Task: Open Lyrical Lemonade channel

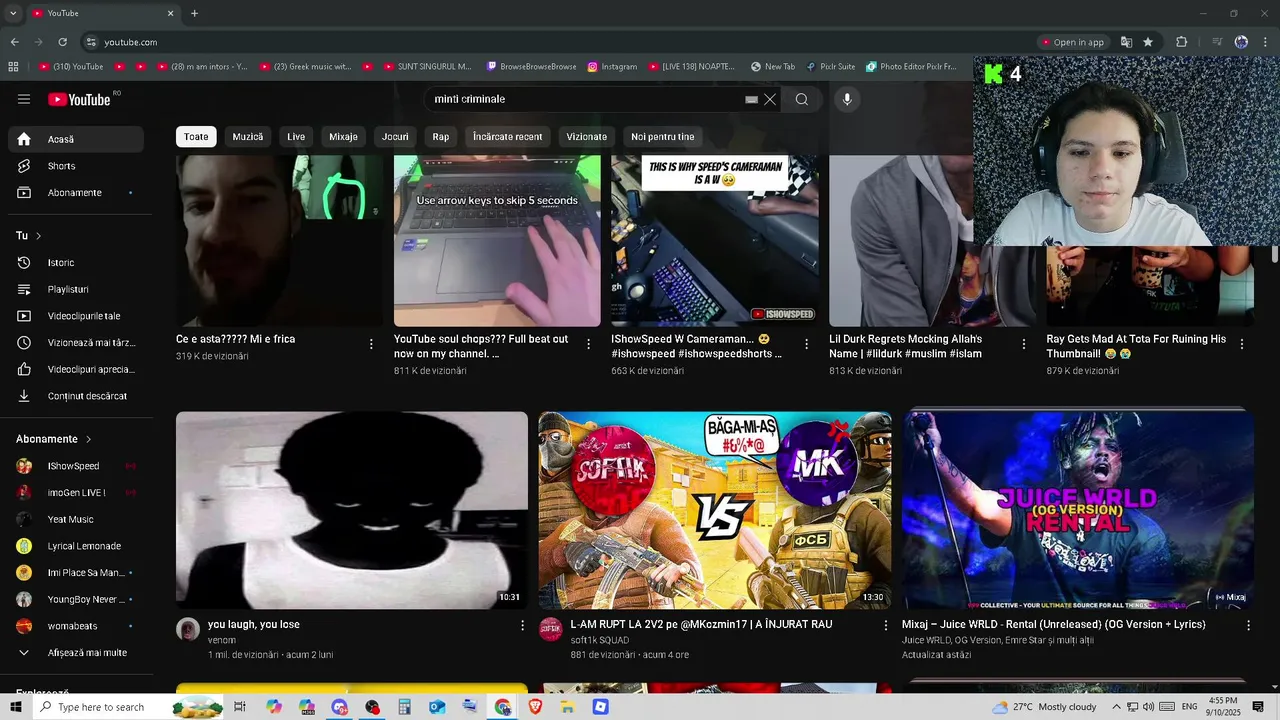Action: [x=75, y=546]
